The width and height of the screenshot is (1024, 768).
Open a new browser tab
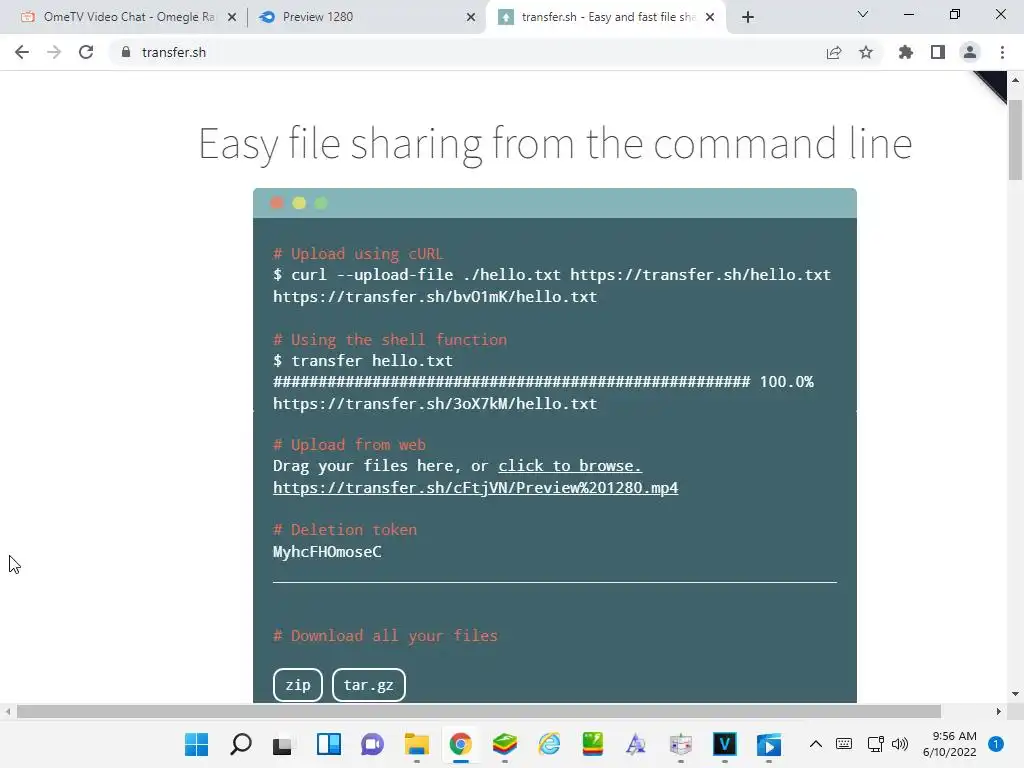pyautogui.click(x=748, y=17)
